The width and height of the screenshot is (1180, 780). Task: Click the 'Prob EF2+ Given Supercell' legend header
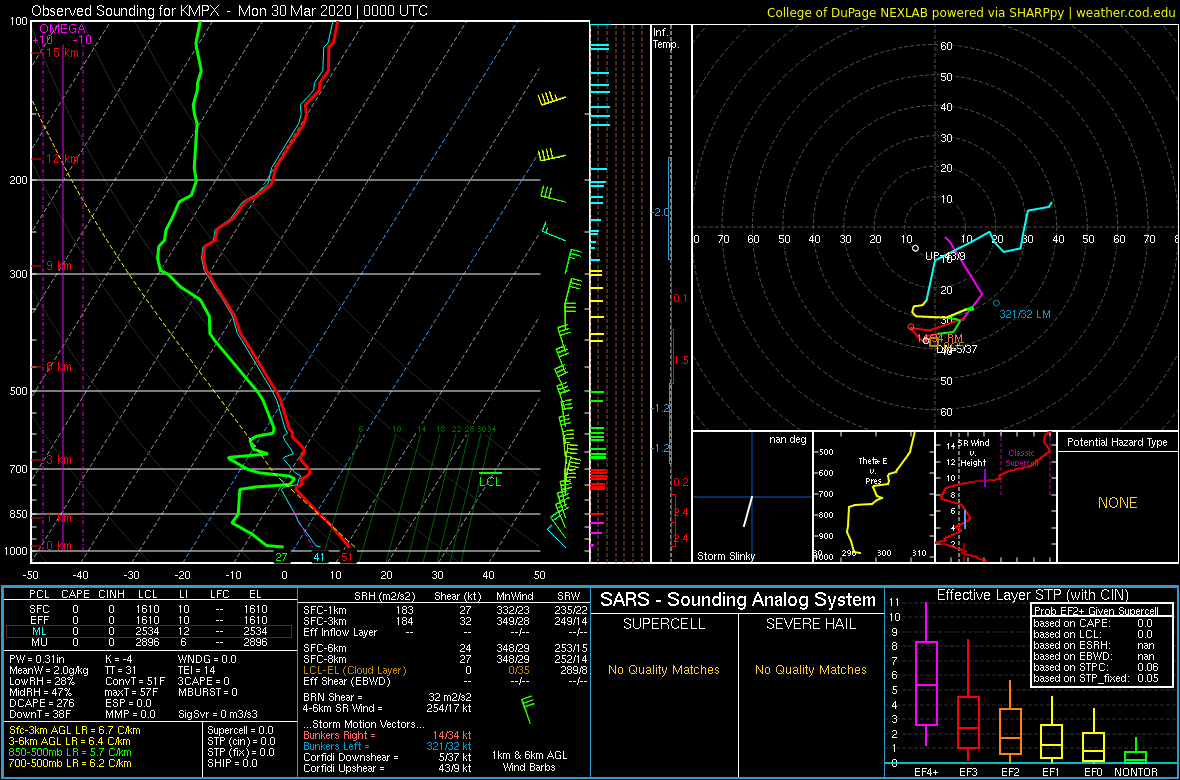(x=1096, y=610)
